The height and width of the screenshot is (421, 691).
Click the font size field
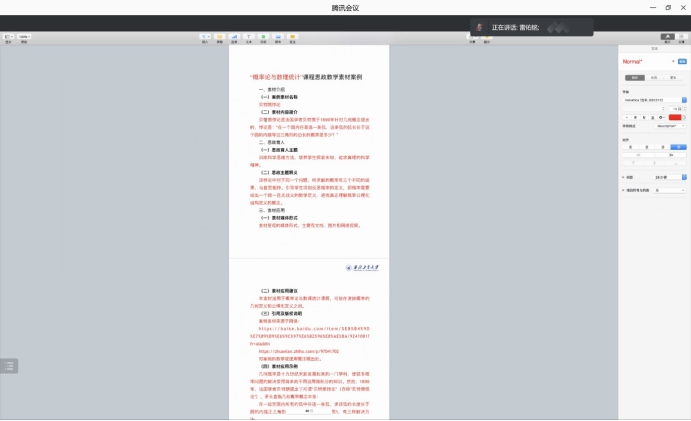point(676,108)
